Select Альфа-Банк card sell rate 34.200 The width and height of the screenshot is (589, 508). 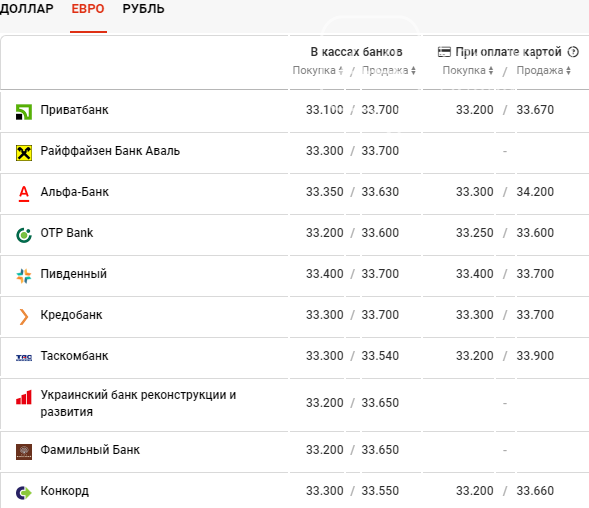(x=535, y=192)
